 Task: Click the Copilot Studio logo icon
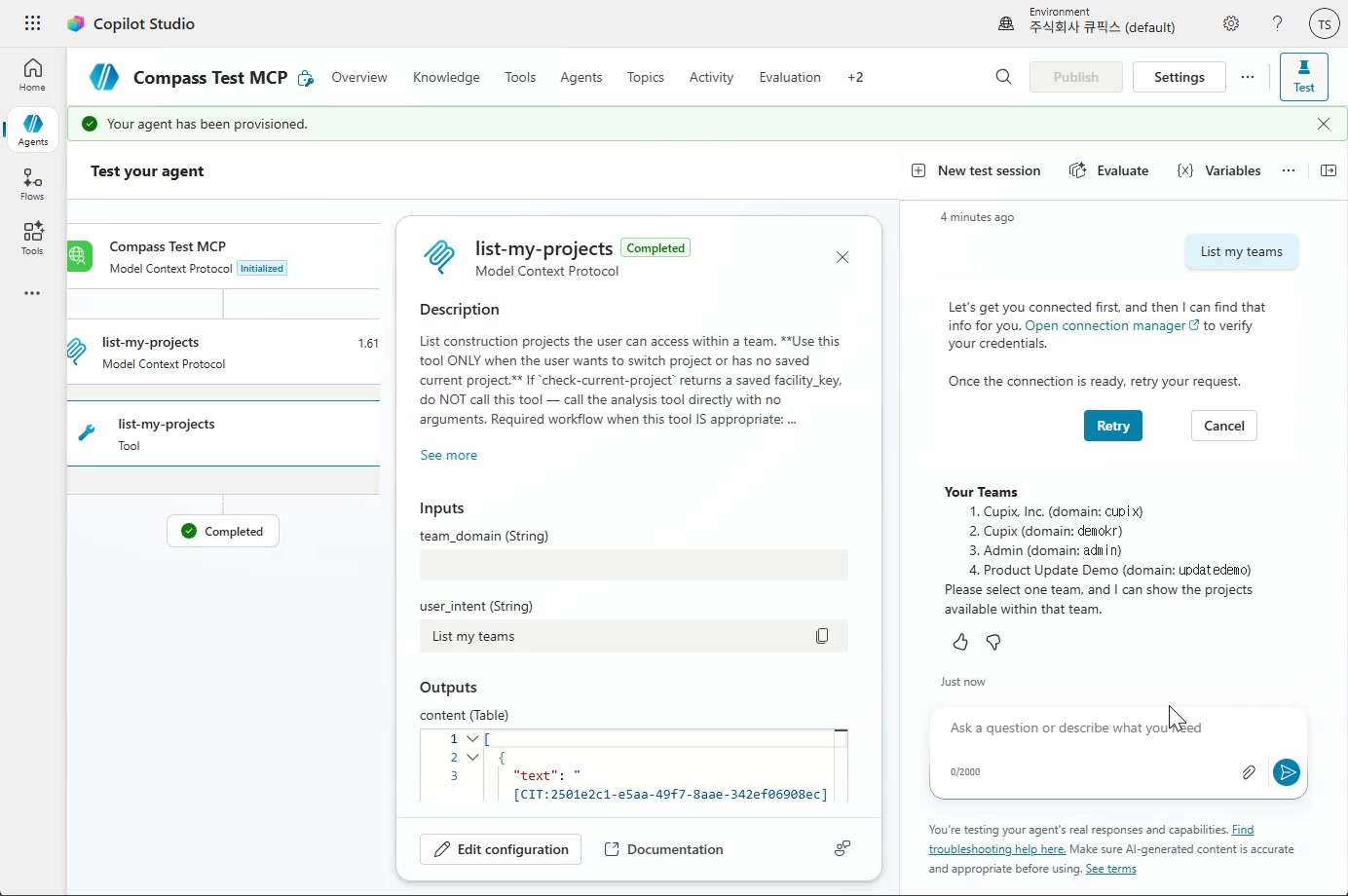(75, 23)
